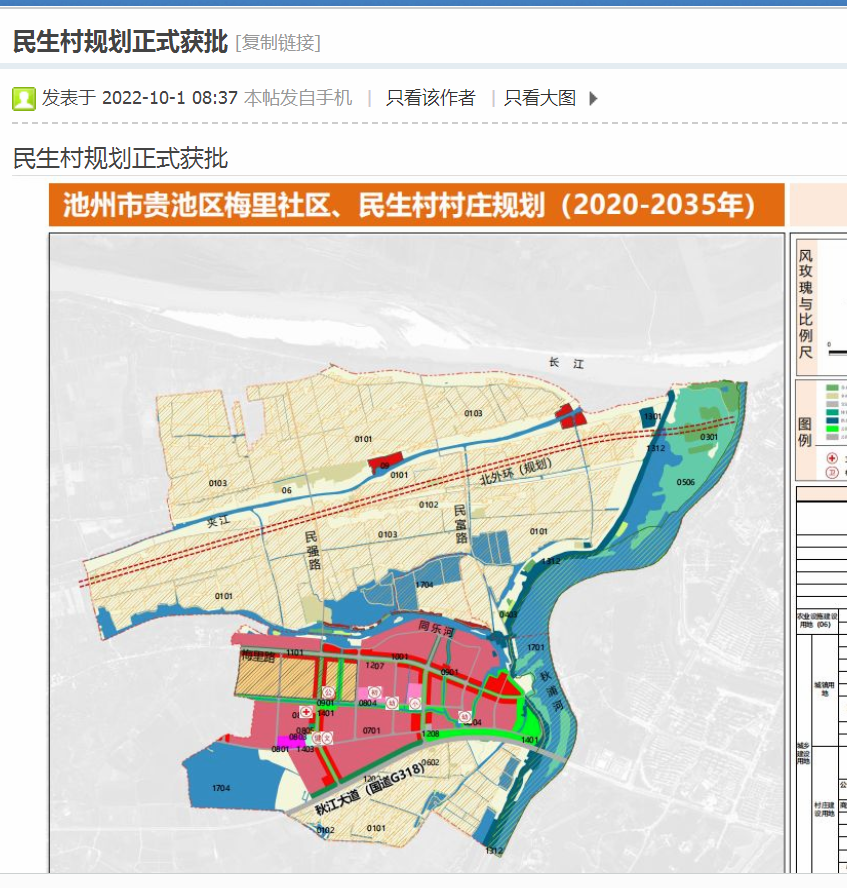The image size is (847, 888).
Task: Show only this author's posts (只看该作者)
Action: point(430,98)
